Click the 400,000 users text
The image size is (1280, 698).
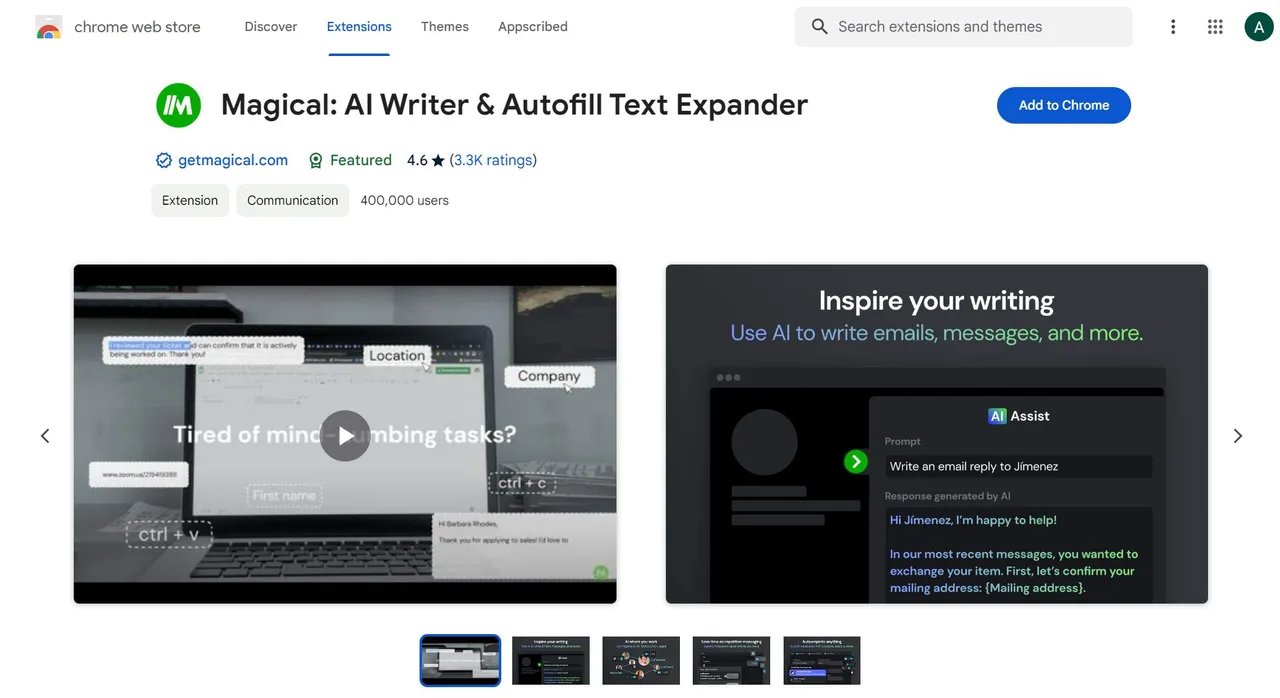tap(404, 200)
